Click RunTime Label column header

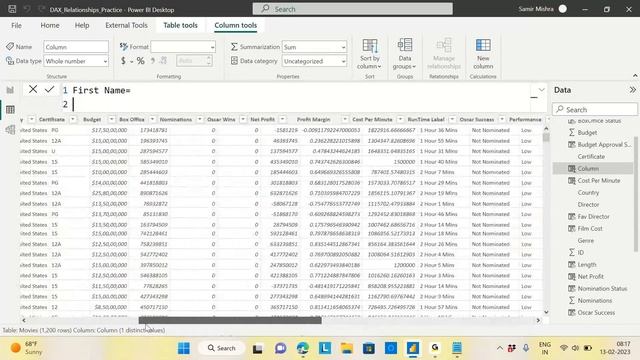426,120
